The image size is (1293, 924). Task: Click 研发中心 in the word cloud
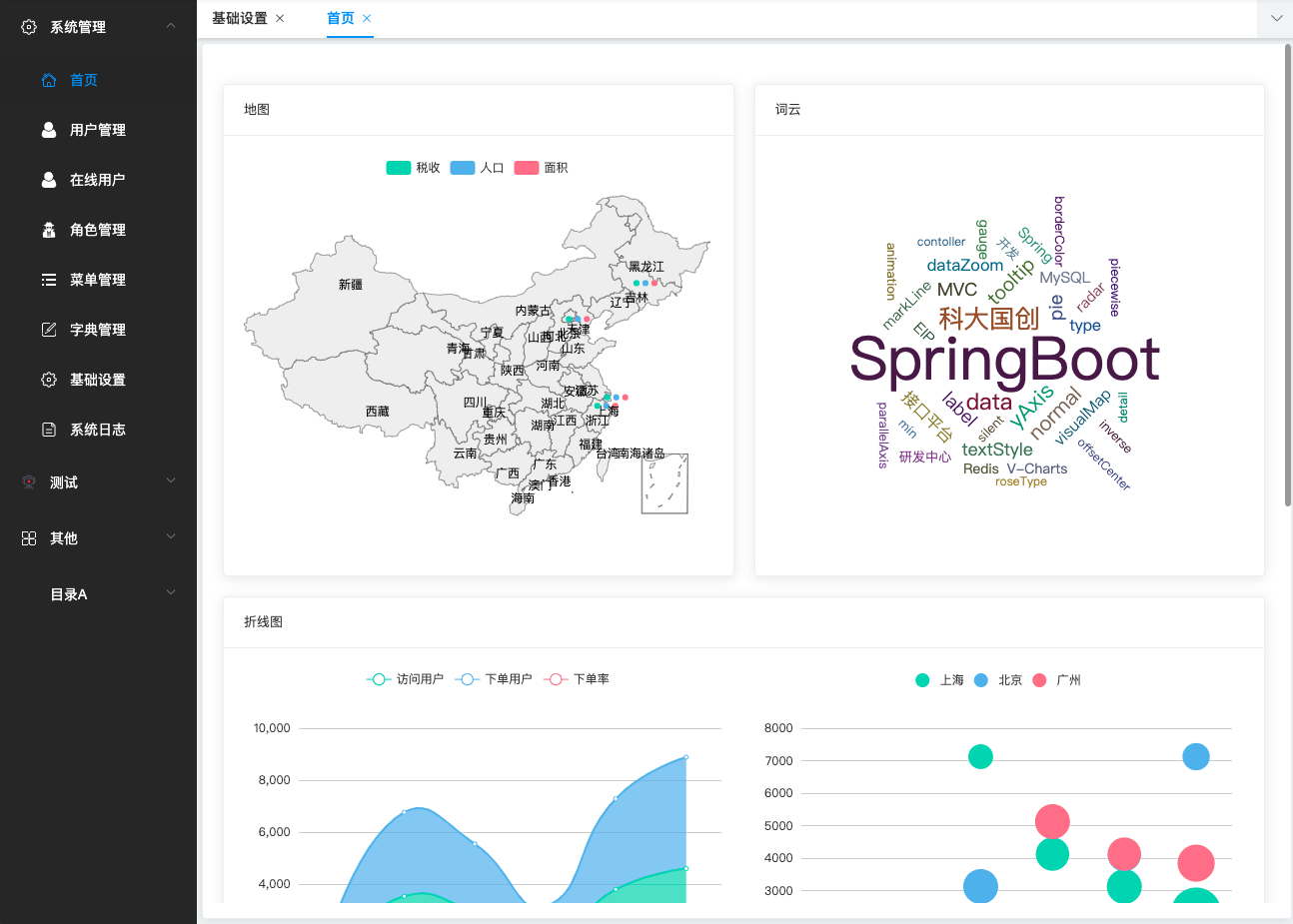925,457
